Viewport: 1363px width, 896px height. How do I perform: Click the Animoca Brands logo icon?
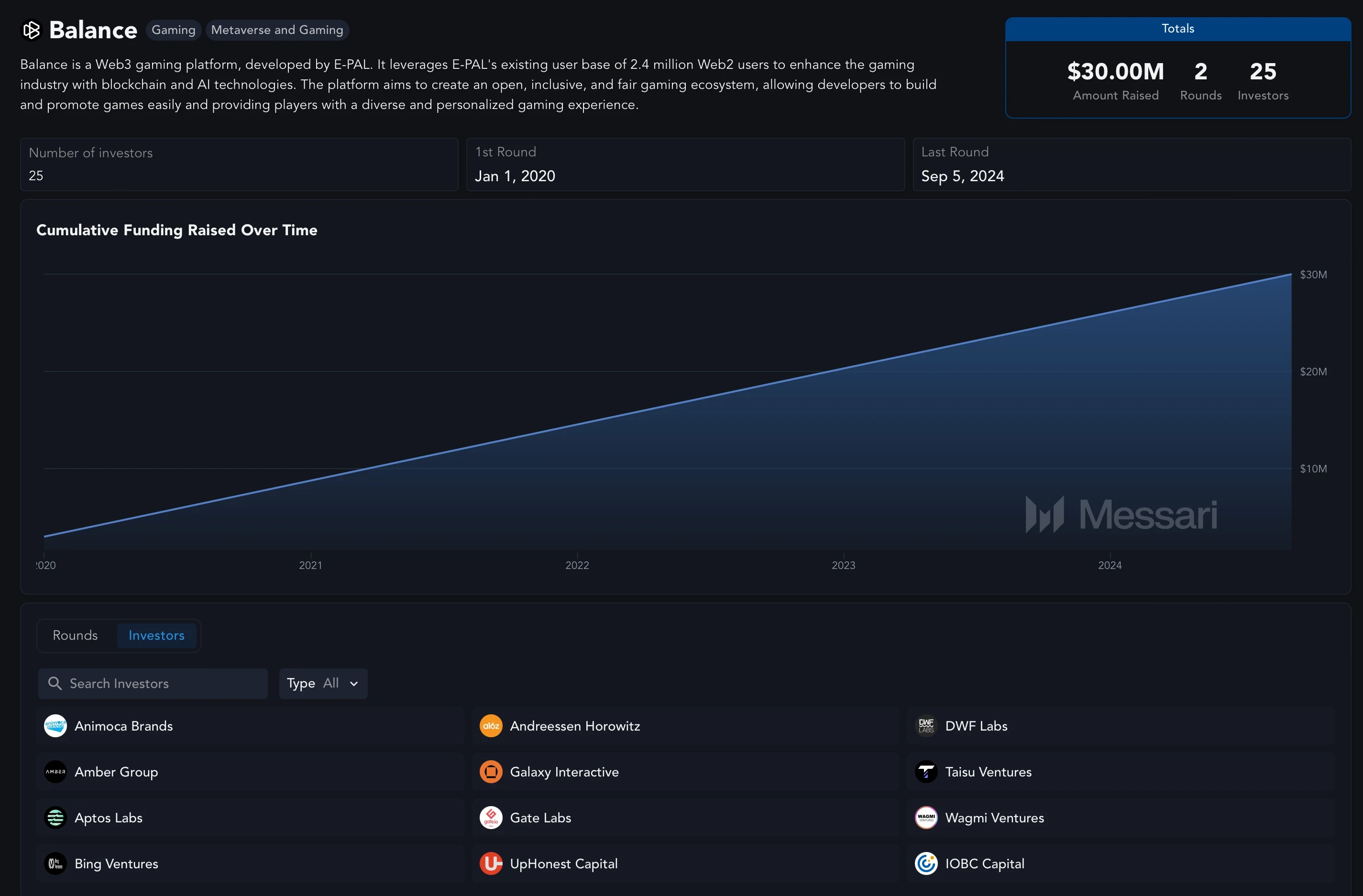(x=55, y=725)
